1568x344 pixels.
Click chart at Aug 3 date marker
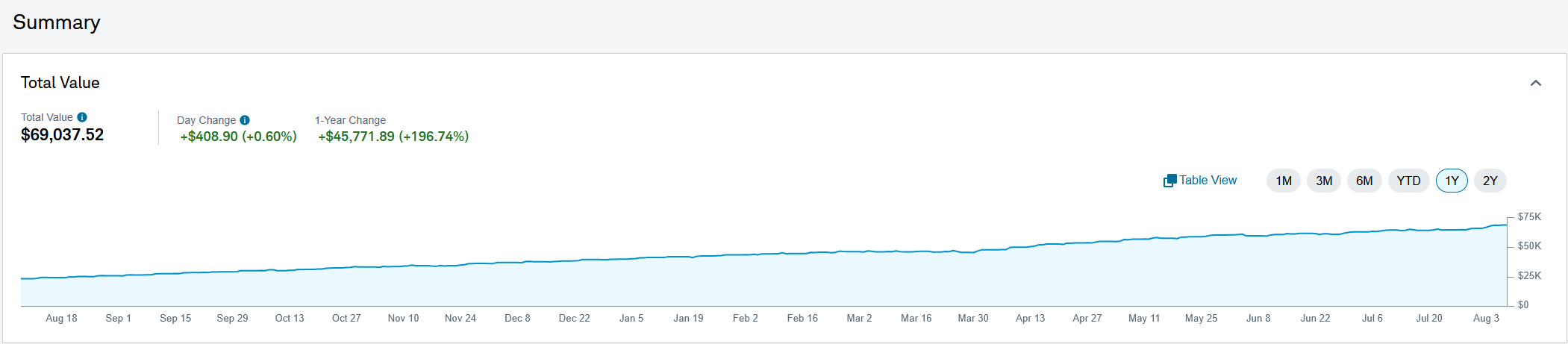coord(1486,318)
